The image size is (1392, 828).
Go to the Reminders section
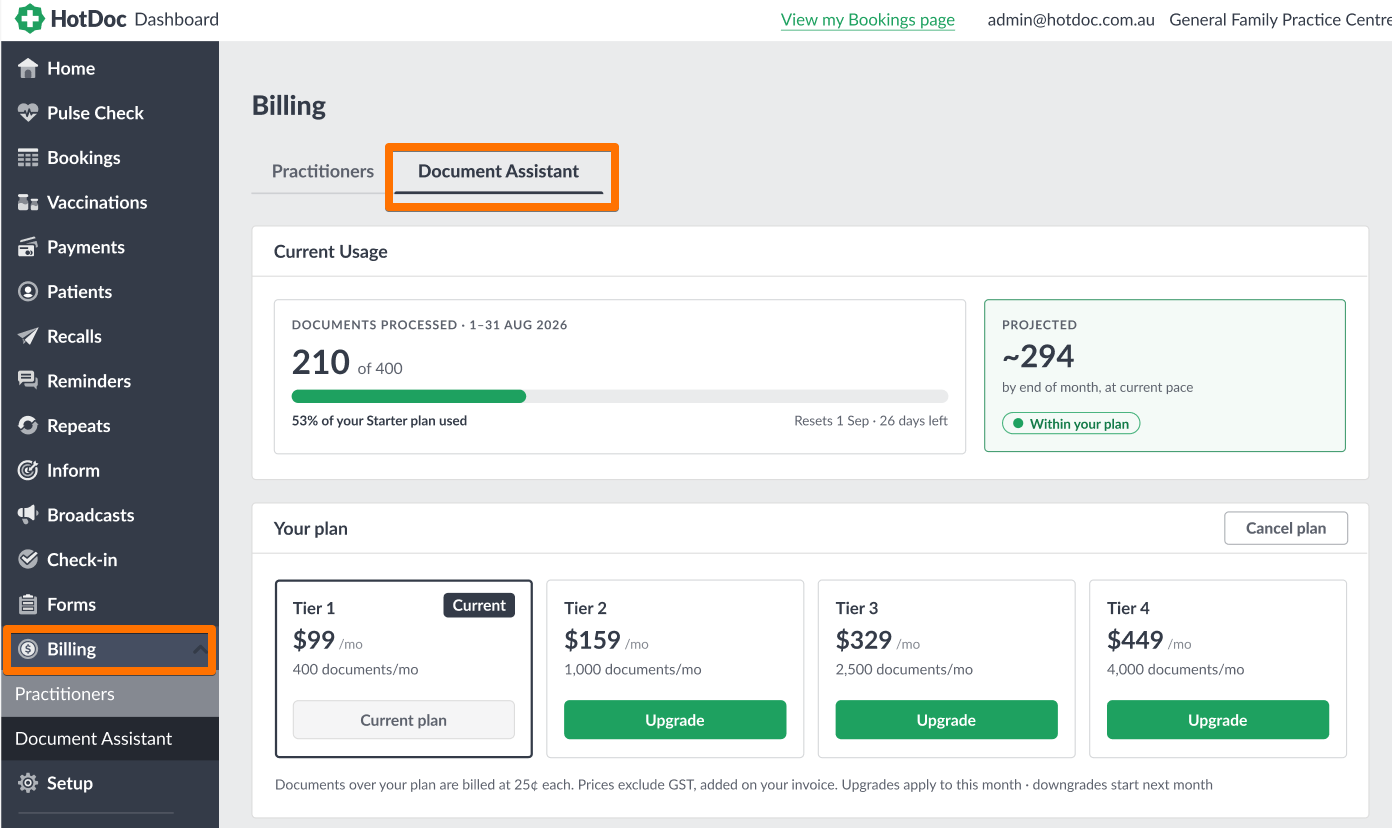point(109,381)
